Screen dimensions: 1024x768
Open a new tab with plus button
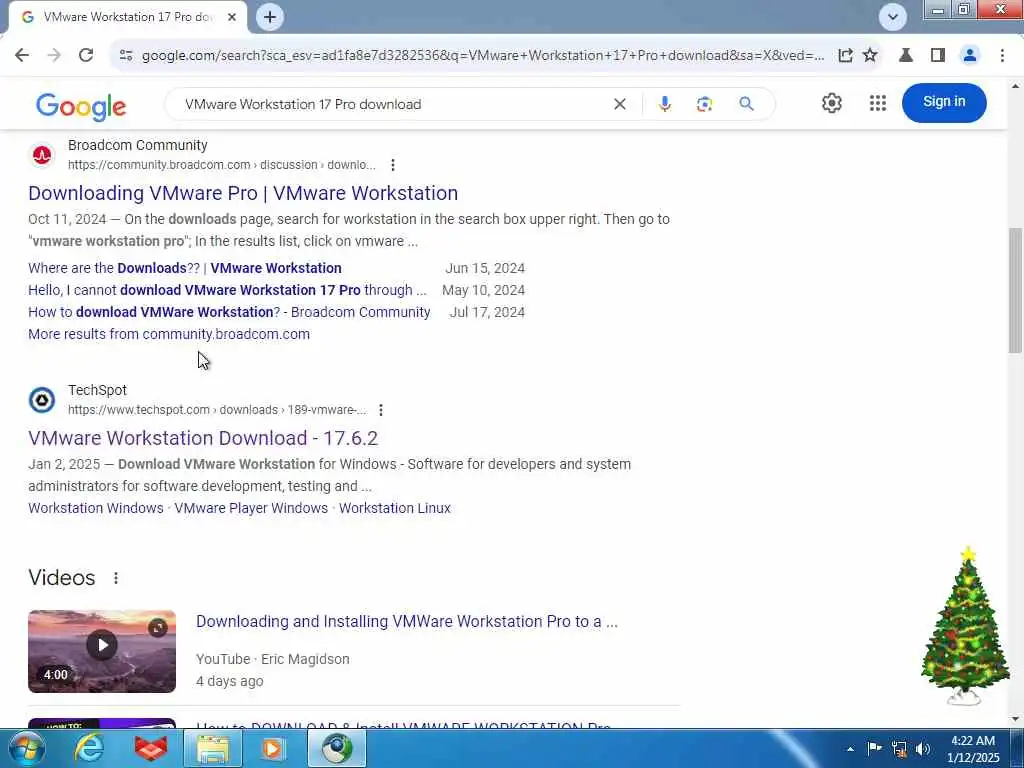[270, 17]
